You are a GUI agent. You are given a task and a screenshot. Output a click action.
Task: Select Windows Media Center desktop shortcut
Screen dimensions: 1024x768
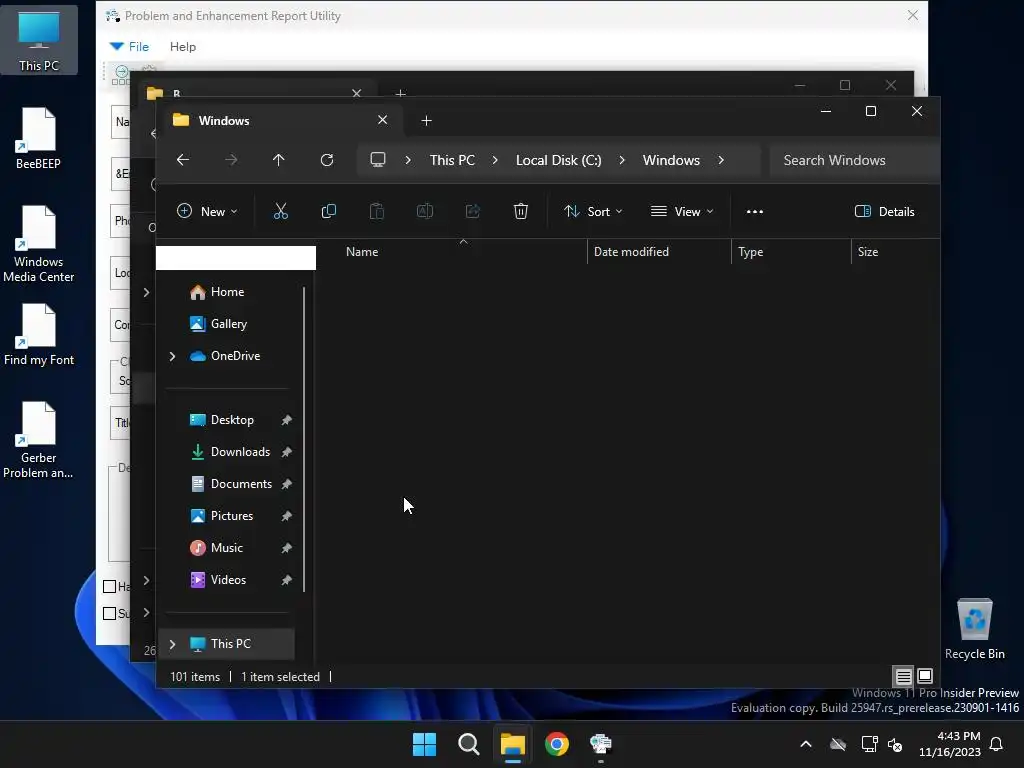click(39, 244)
